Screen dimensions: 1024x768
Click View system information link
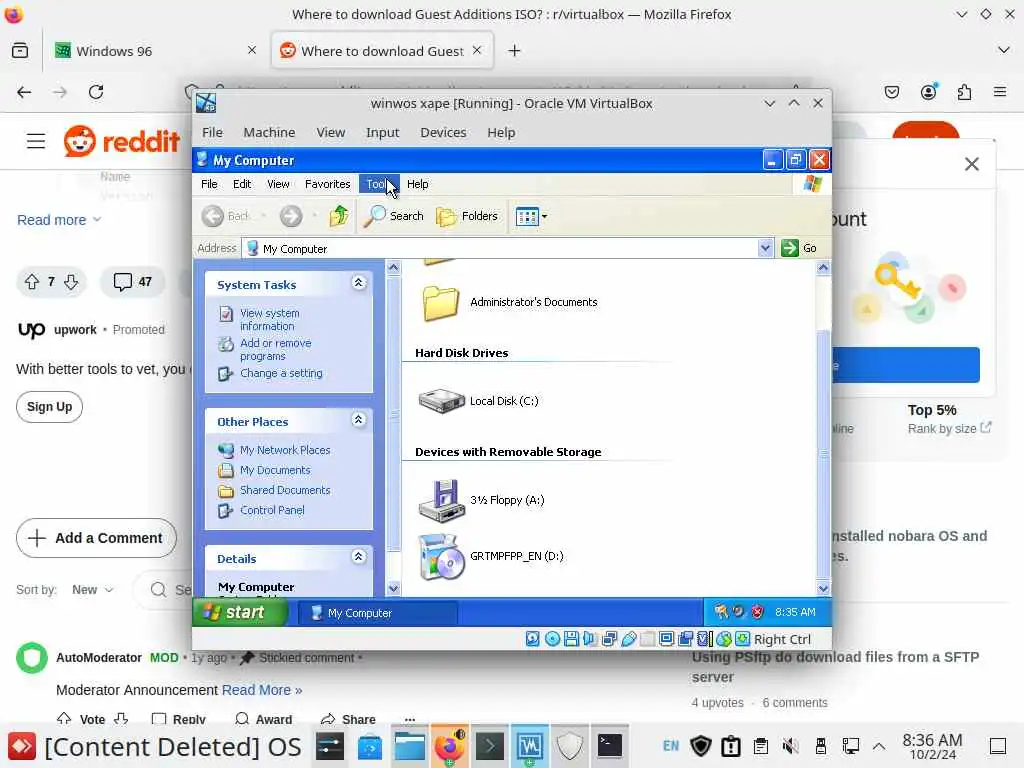[x=270, y=319]
